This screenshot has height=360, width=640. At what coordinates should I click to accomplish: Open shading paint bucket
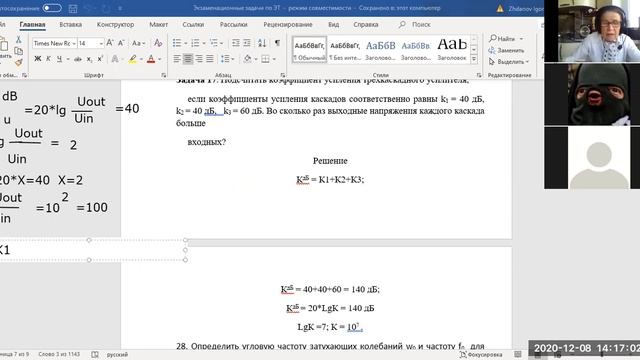pyautogui.click(x=247, y=59)
